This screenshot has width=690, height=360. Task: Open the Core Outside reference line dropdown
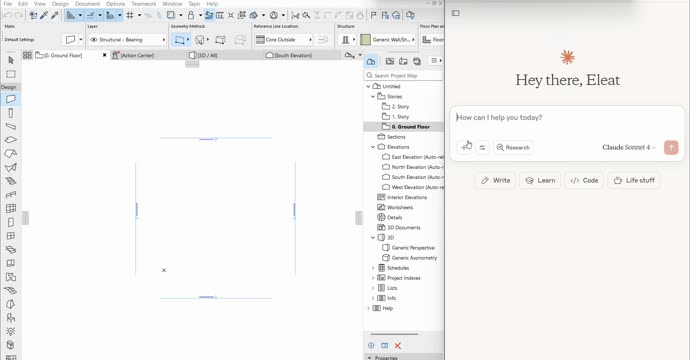tap(283, 40)
